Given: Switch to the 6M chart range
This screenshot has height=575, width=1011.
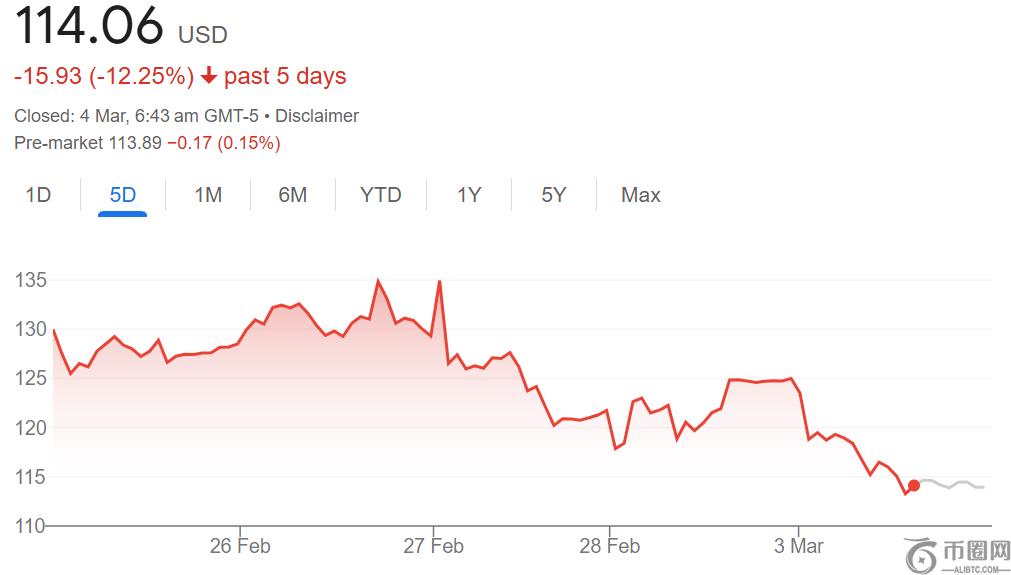Looking at the screenshot, I should click(x=293, y=195).
